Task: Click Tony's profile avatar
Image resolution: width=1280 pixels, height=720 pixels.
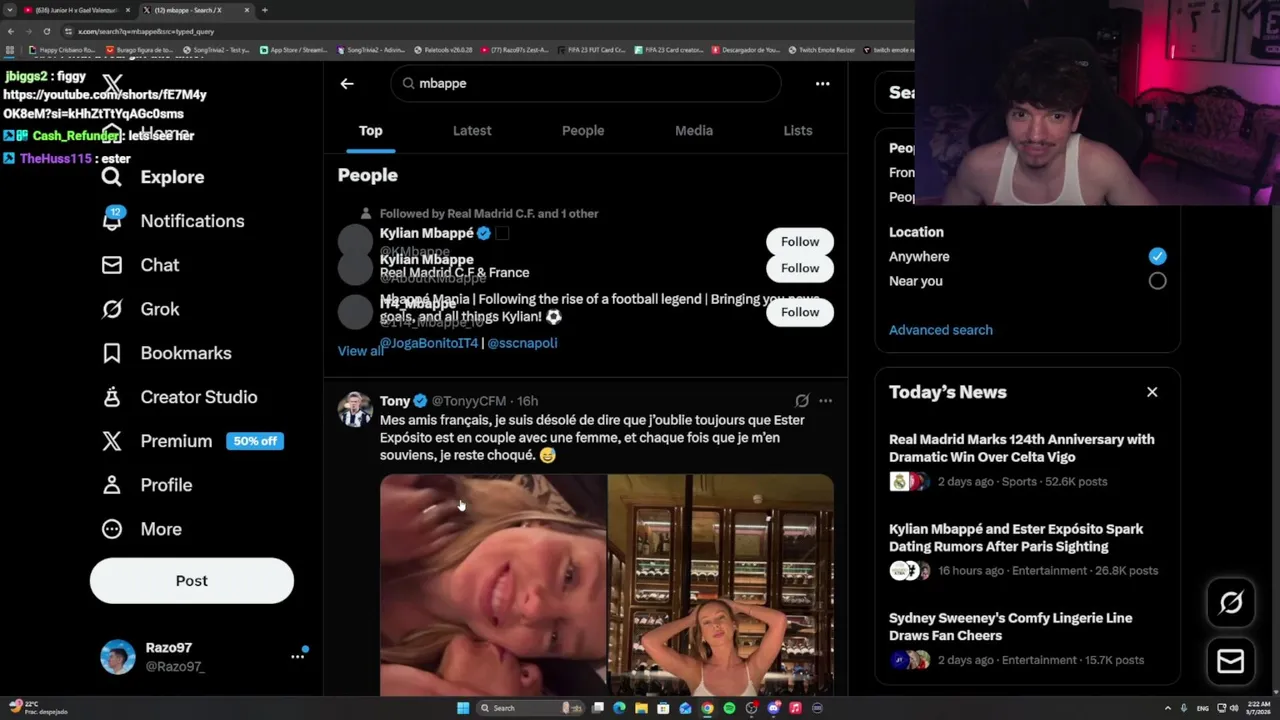Action: [355, 410]
